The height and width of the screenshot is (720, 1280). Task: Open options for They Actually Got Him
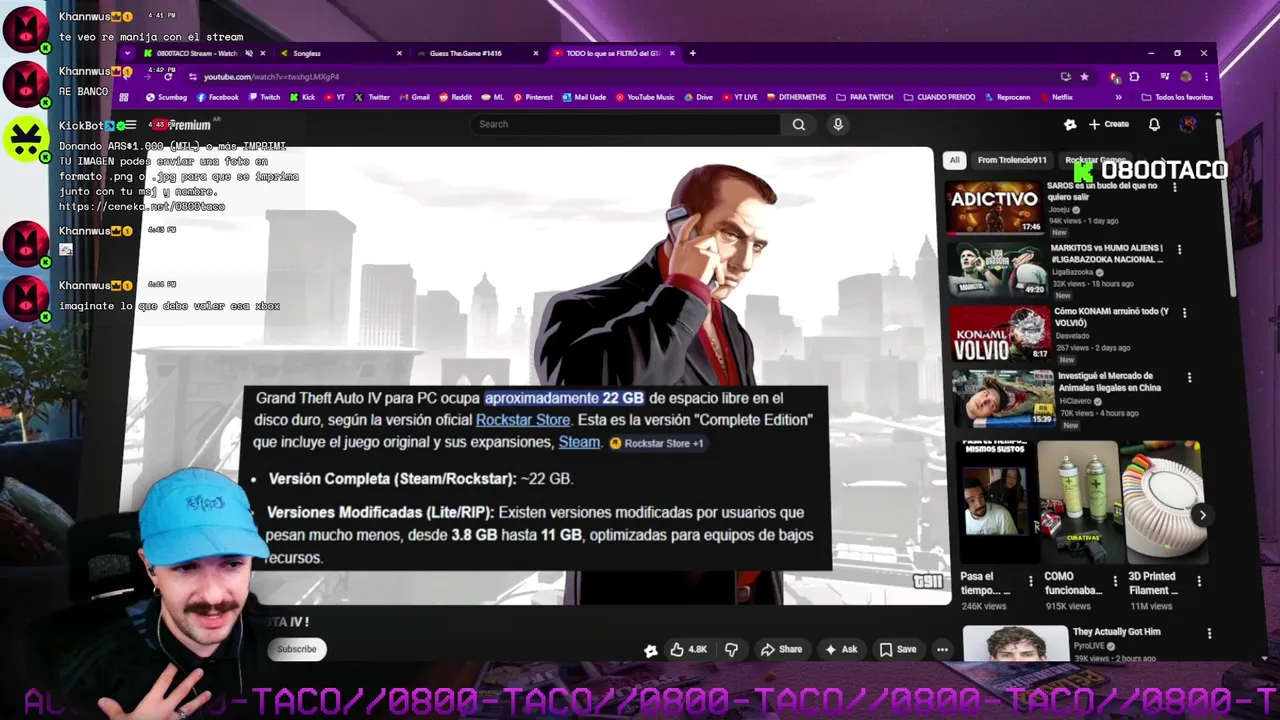[x=1209, y=633]
